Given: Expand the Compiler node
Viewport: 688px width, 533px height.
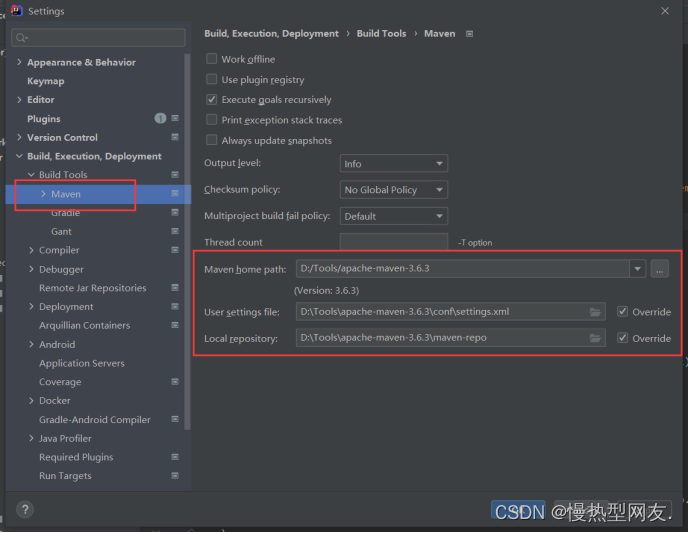Looking at the screenshot, I should click(31, 250).
